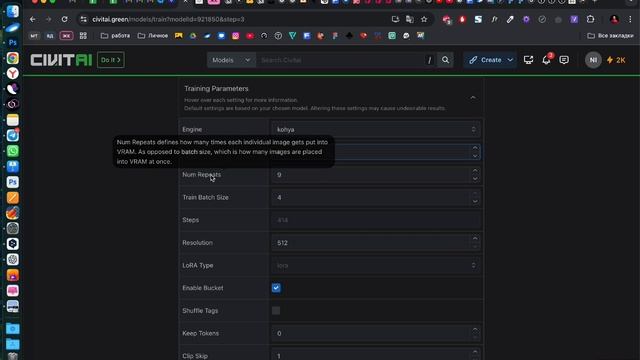Click the 2K buzz lightning balance
Viewport: 640px width, 360px height.
click(x=616, y=60)
